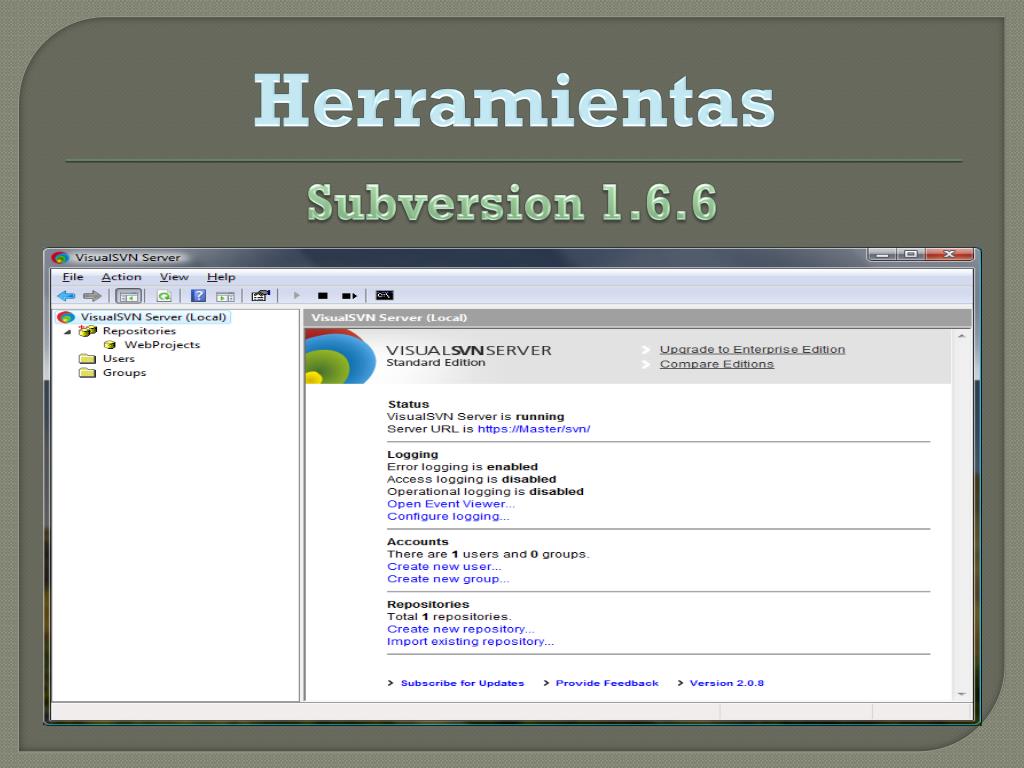This screenshot has height=768, width=1024.
Task: Collapse the Repositories tree node arrow
Action: tap(67, 332)
